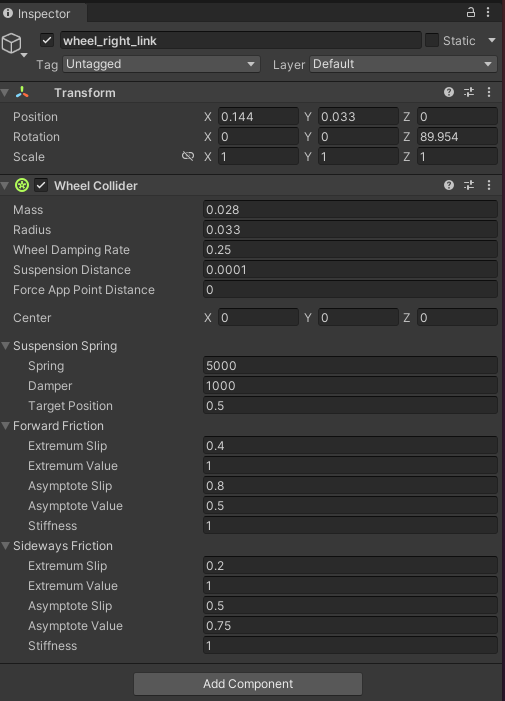Click the Inspector lock icon
505x701 pixels.
click(471, 12)
